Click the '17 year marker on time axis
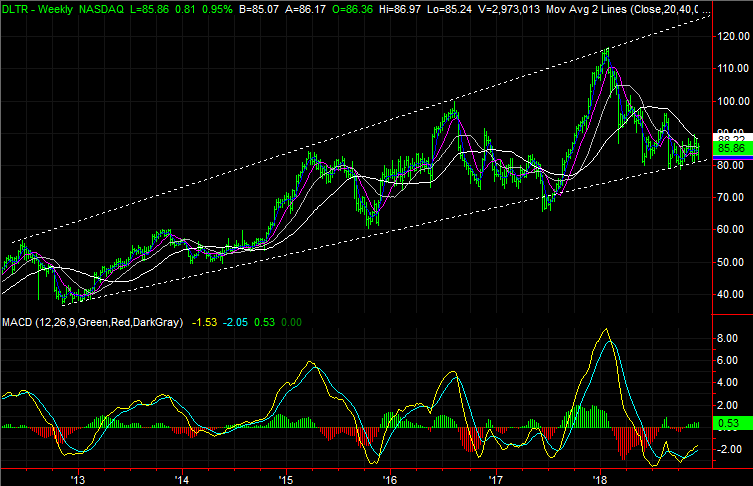Viewport: 753px width, 486px height. [x=495, y=479]
